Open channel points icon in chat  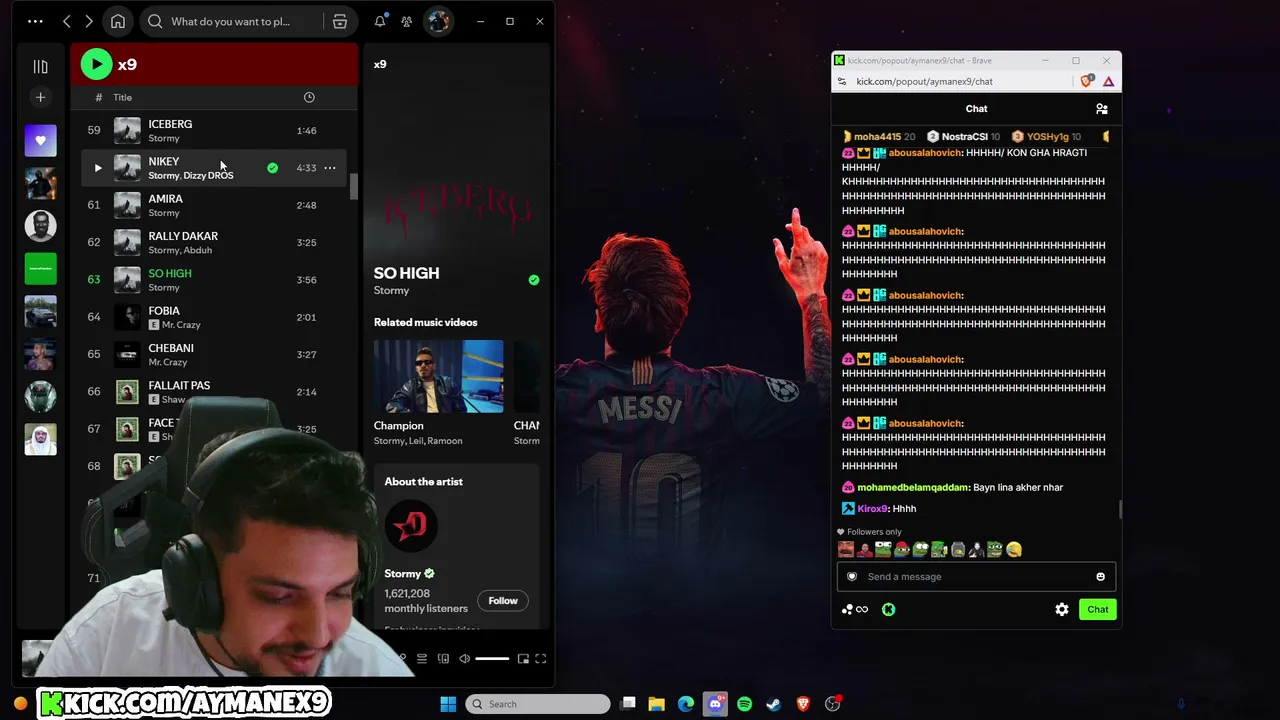coord(855,610)
